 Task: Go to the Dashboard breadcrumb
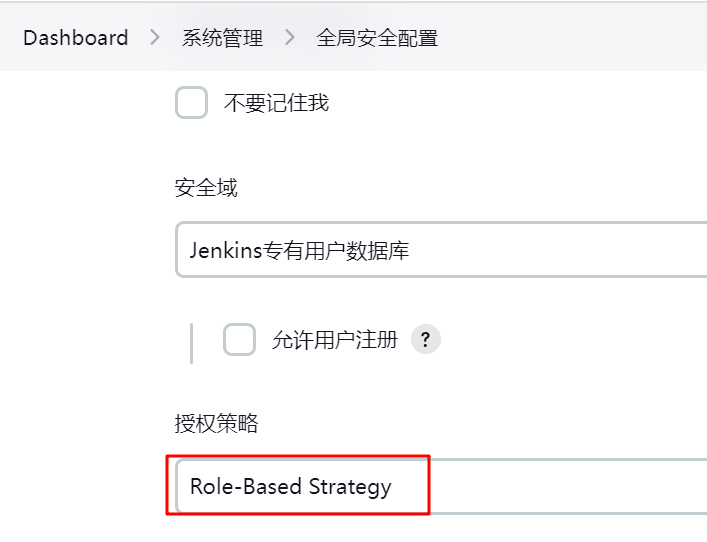76,38
